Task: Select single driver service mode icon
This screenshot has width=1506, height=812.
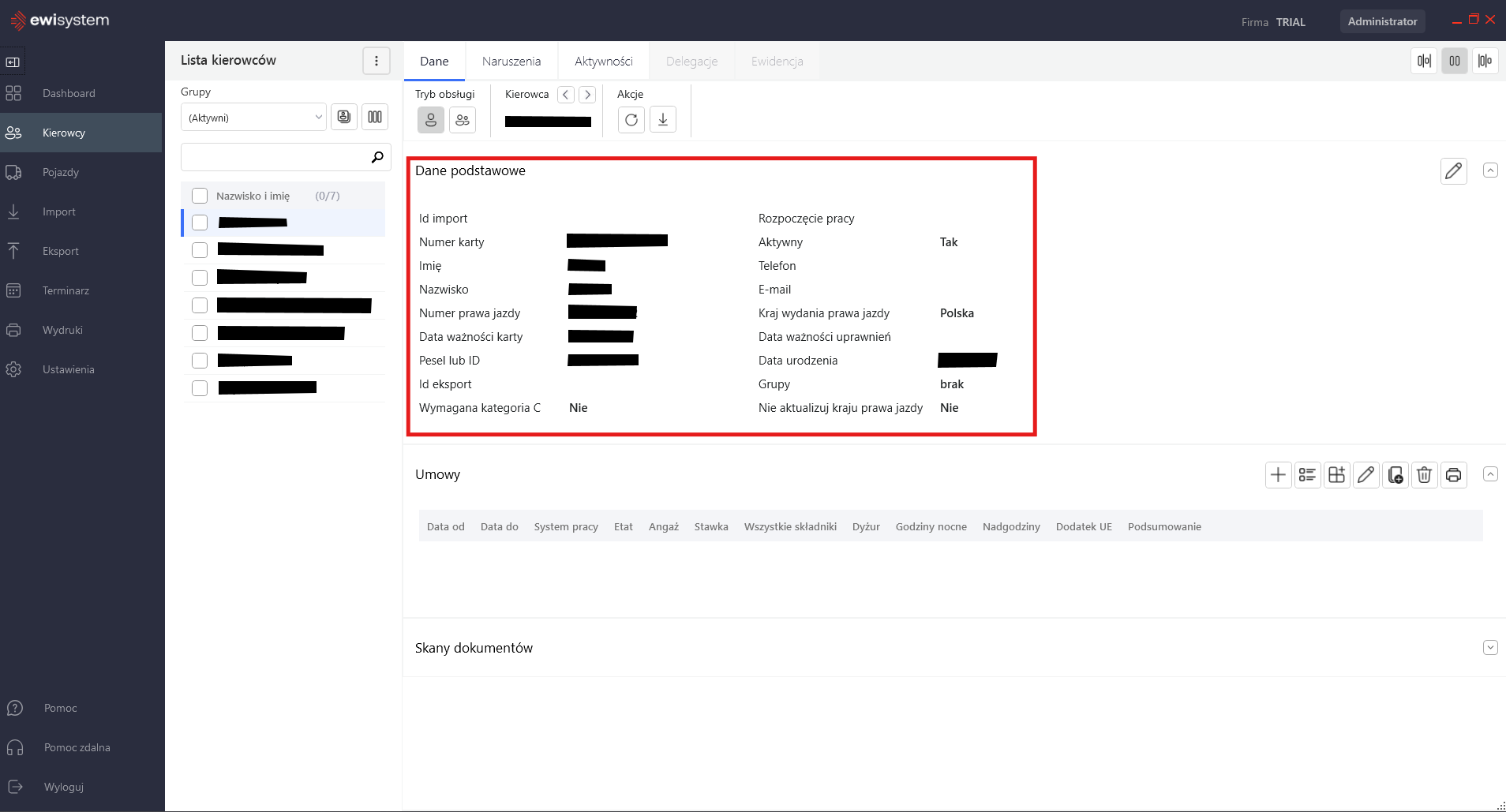Action: [x=430, y=120]
